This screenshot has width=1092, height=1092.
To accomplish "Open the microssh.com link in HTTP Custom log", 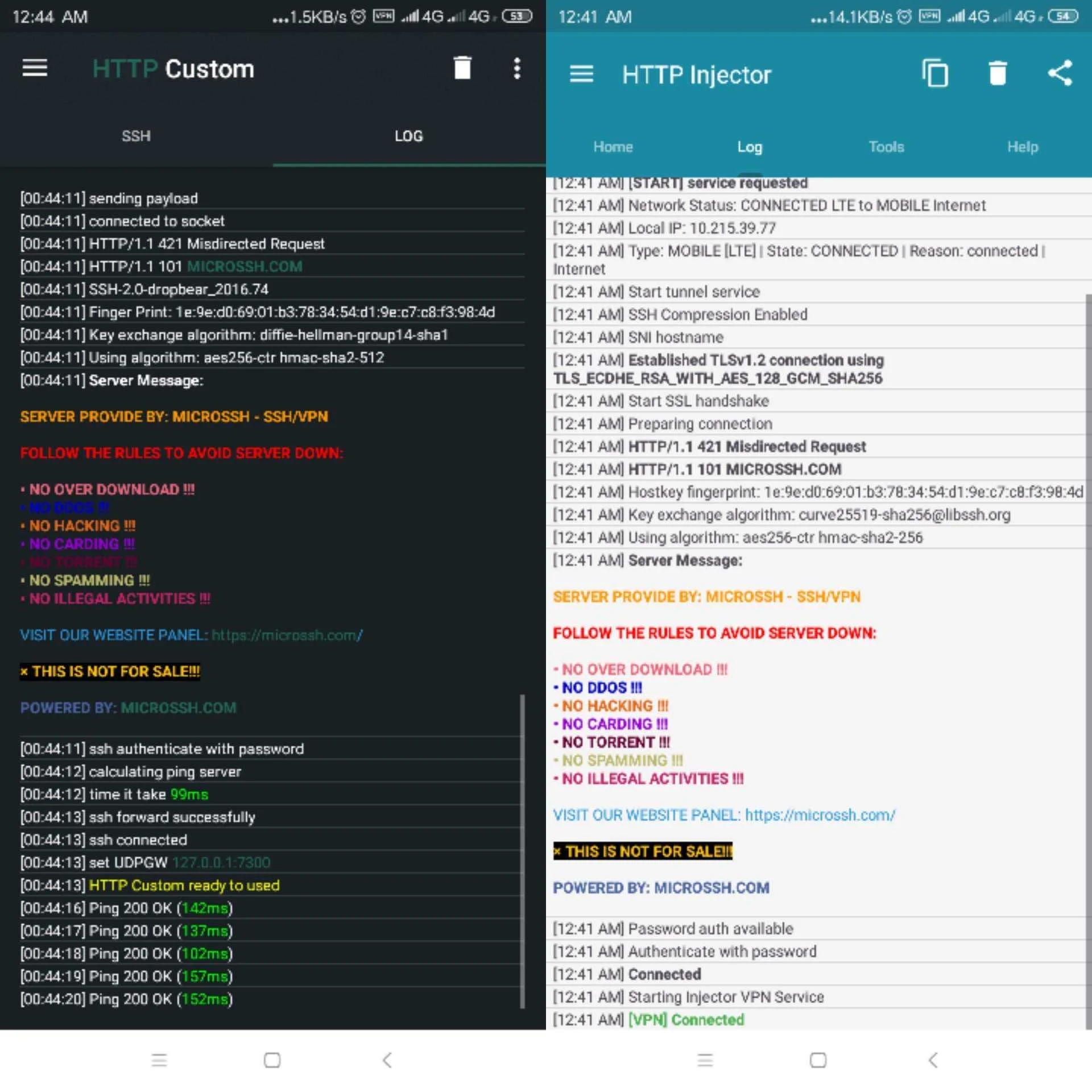I will tap(287, 635).
